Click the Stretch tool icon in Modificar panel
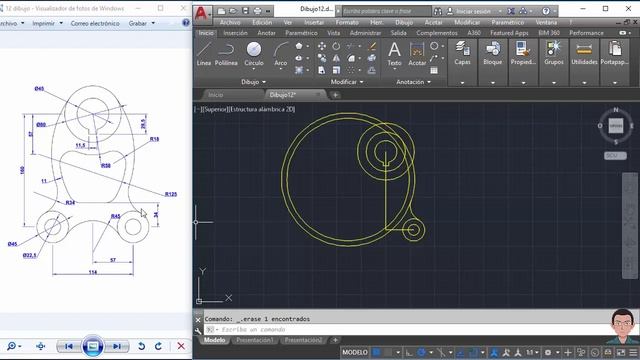 [322, 70]
